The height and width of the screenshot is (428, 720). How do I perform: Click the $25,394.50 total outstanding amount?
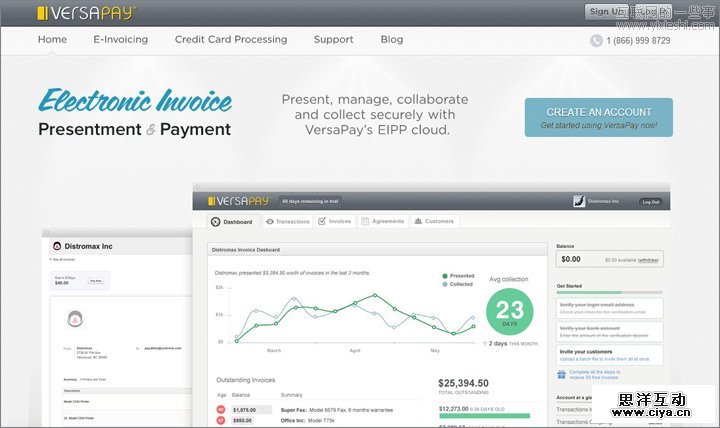point(463,383)
